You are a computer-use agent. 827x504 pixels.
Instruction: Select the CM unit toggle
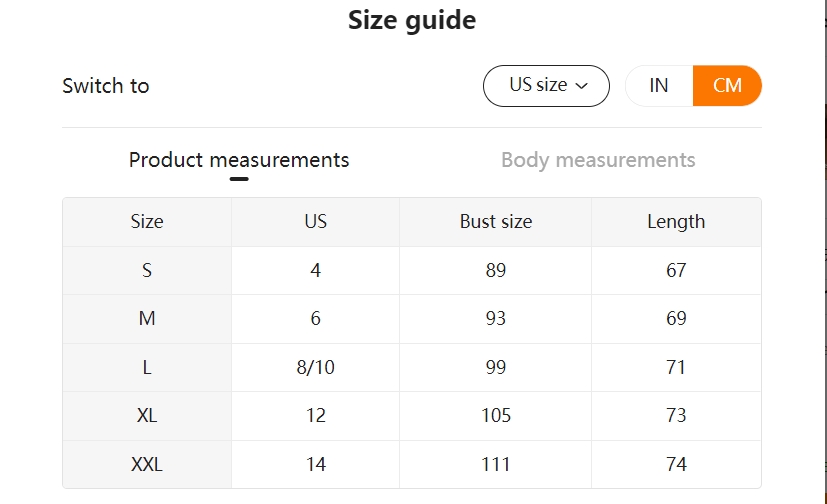click(727, 86)
